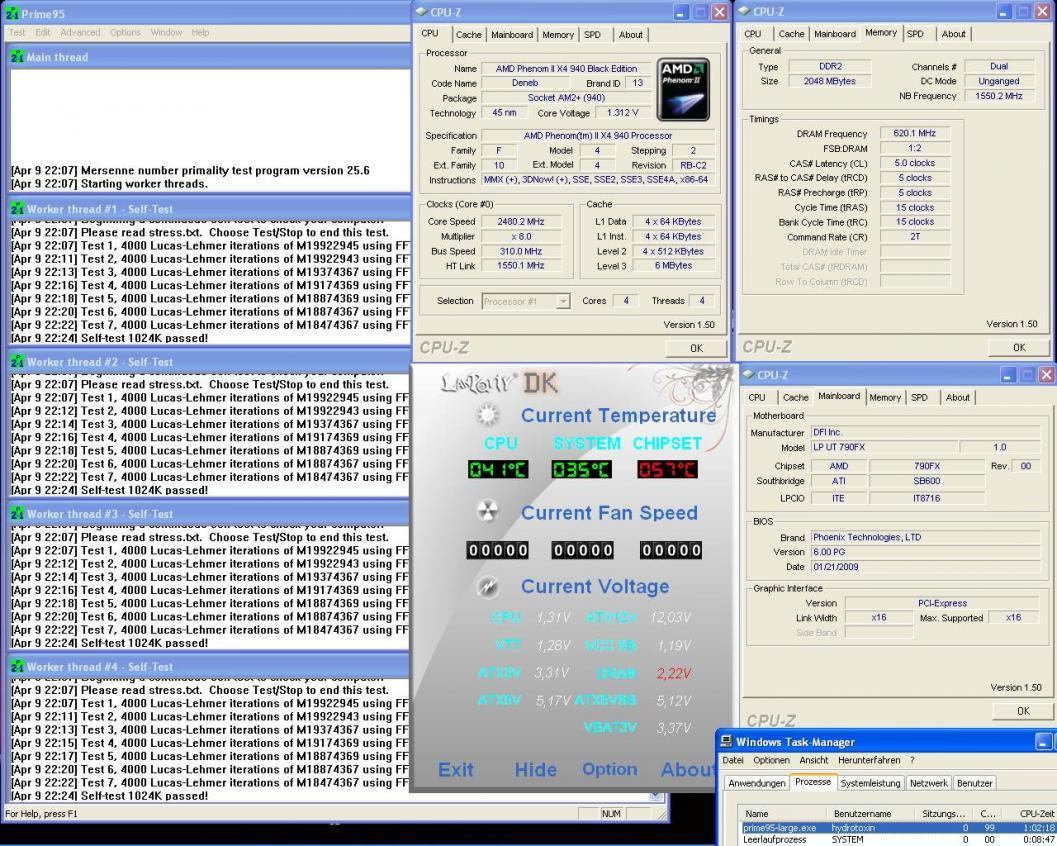This screenshot has height=846, width=1057.
Task: Click the BIOS date 01/21/2009
Action: coord(925,567)
